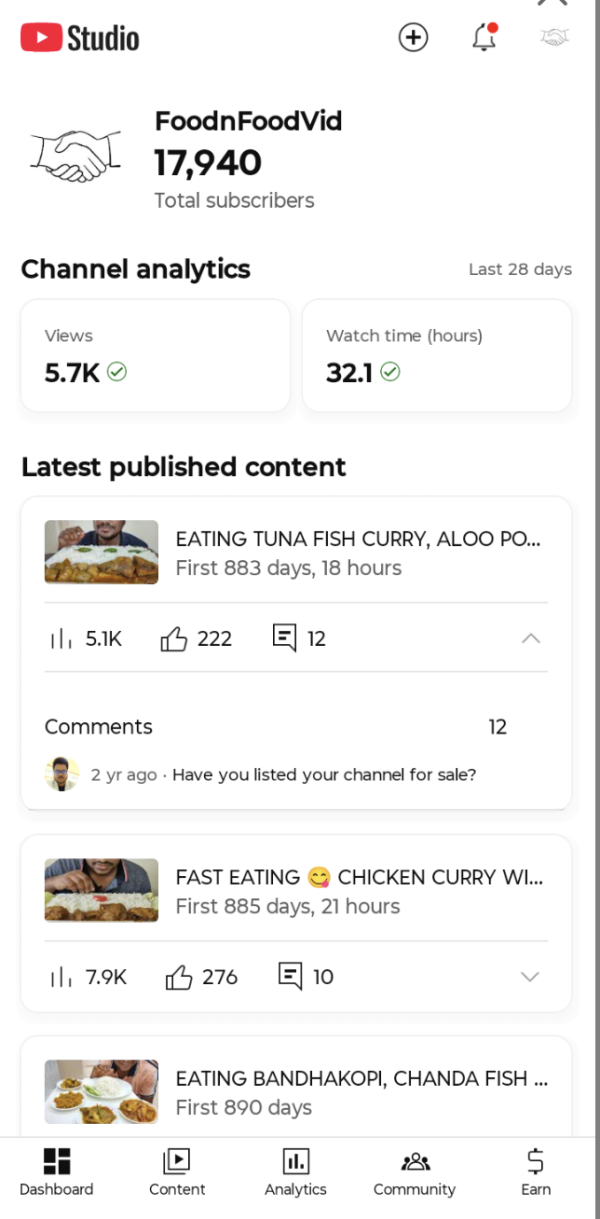Click the YouTube Studio logo
The image size is (600, 1219).
(80, 38)
